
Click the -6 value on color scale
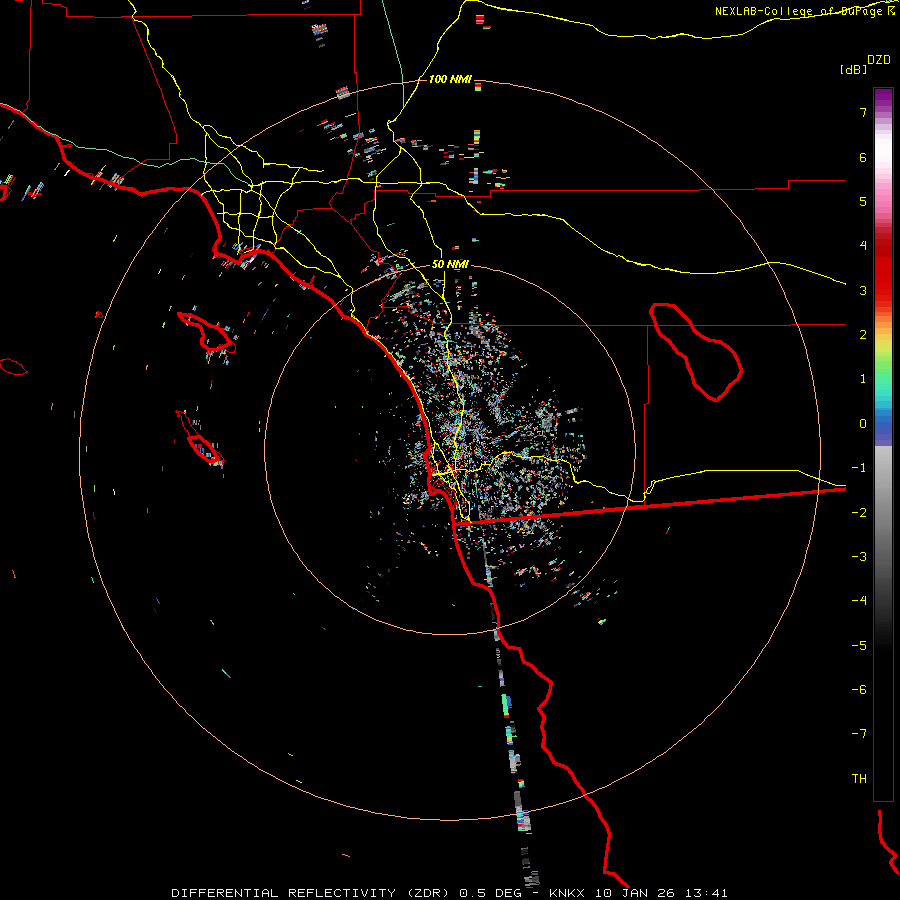point(859,689)
